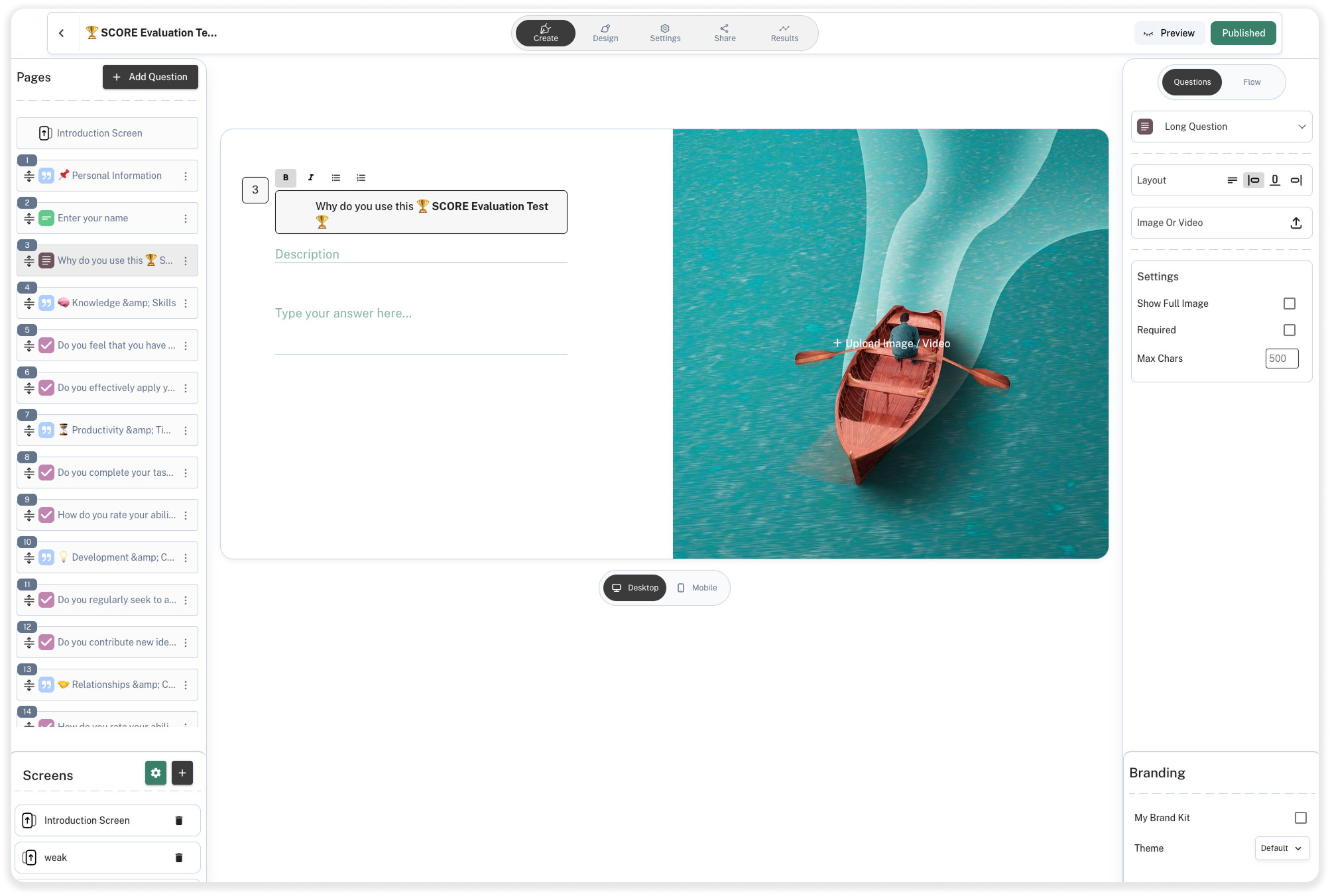Click the bold formatting icon
The height and width of the screenshot is (896, 1330).
pyautogui.click(x=286, y=178)
